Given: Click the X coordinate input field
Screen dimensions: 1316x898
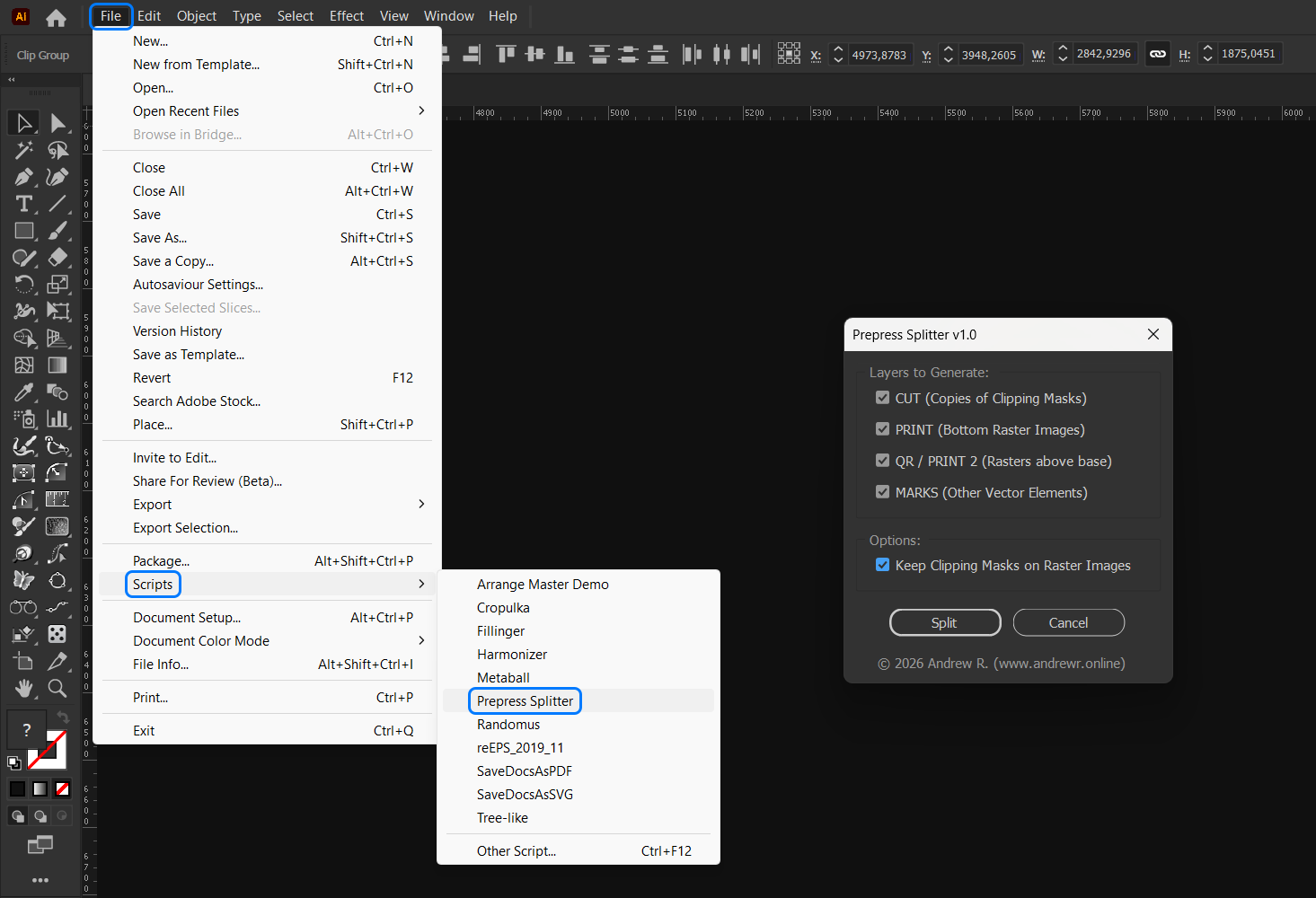Looking at the screenshot, I should coord(879,55).
